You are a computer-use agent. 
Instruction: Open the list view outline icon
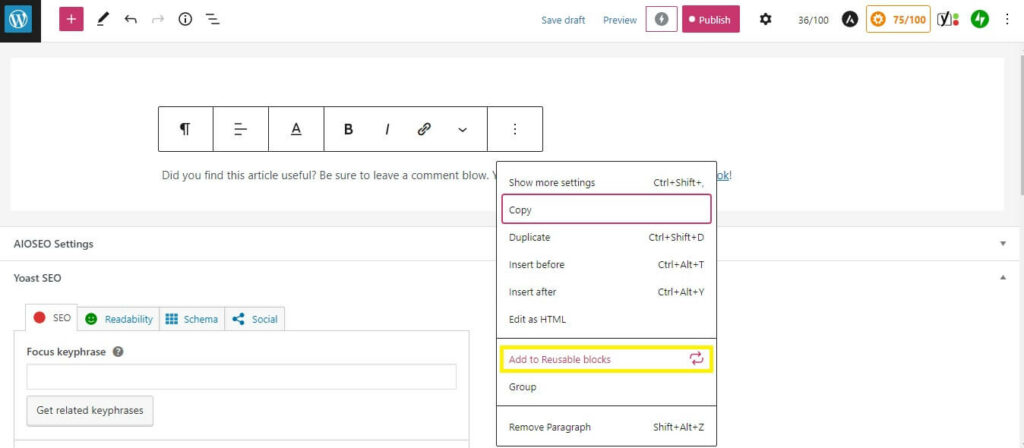213,19
